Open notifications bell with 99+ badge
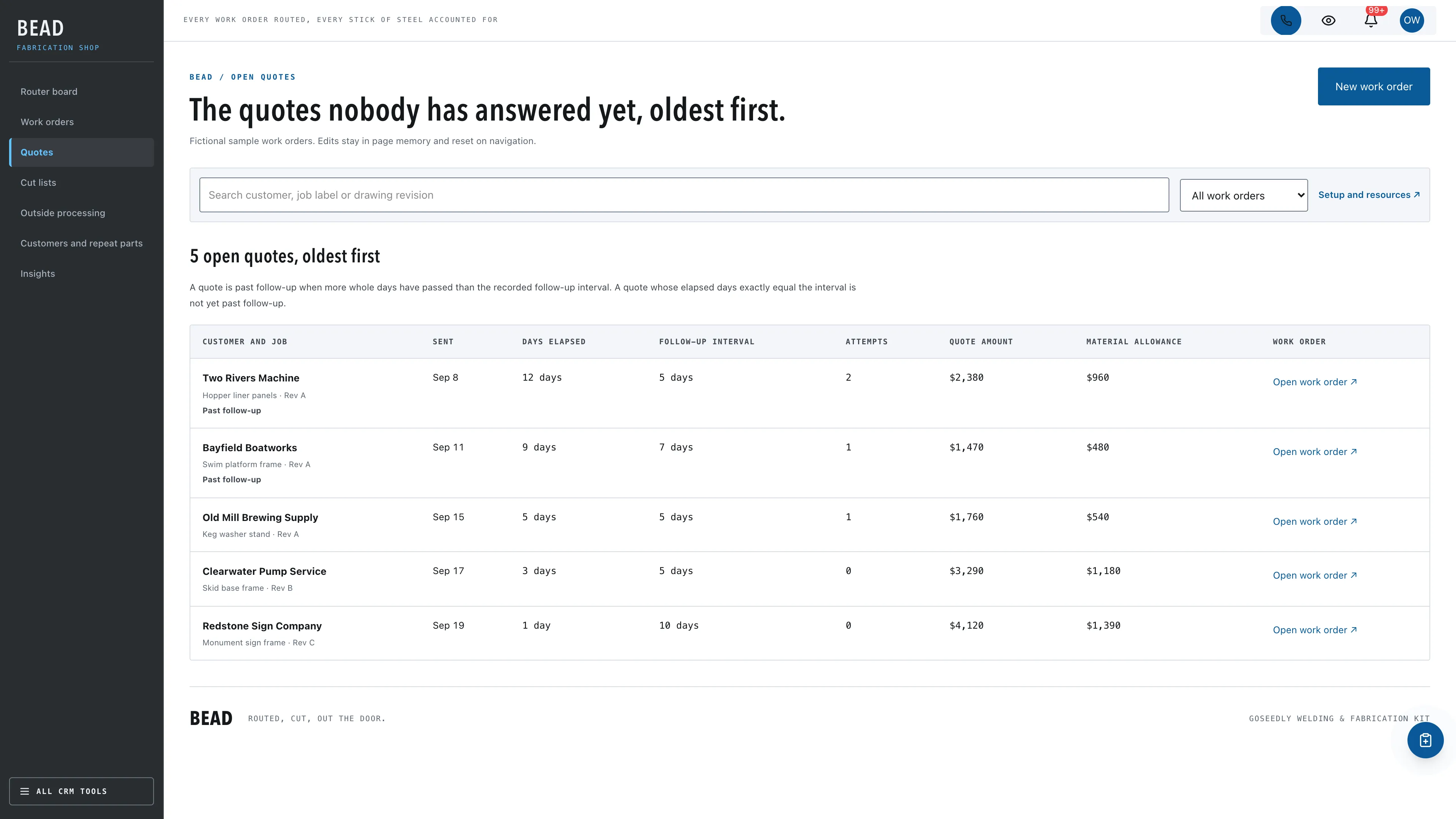This screenshot has height=819, width=1456. point(1371,20)
